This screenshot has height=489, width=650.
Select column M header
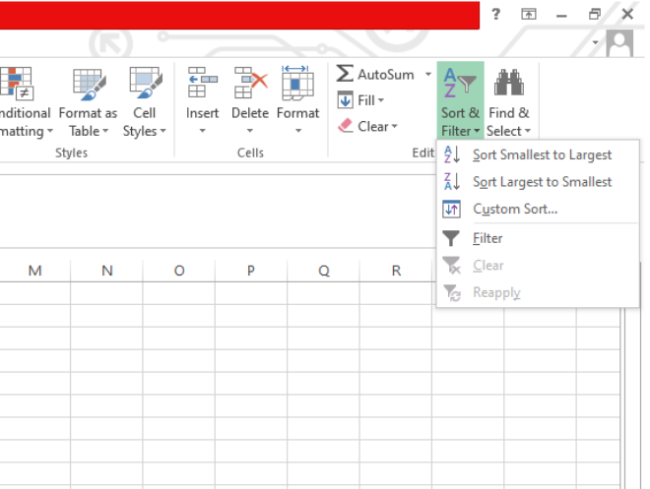35,271
